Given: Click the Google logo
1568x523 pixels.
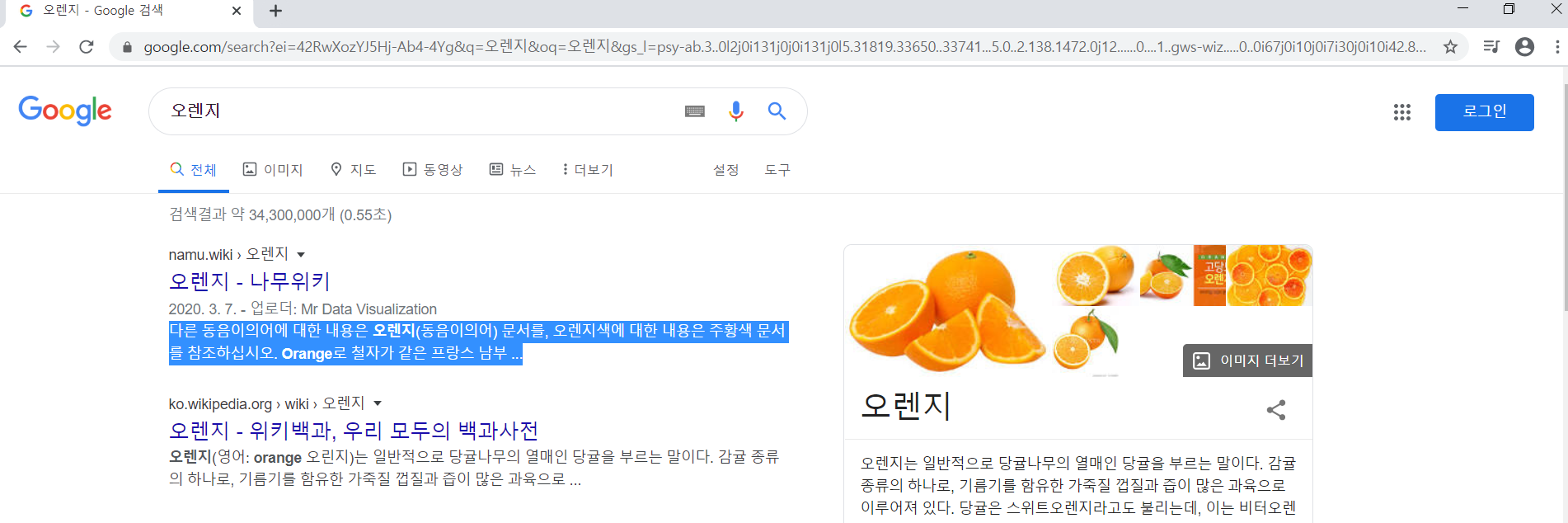Looking at the screenshot, I should click(65, 111).
